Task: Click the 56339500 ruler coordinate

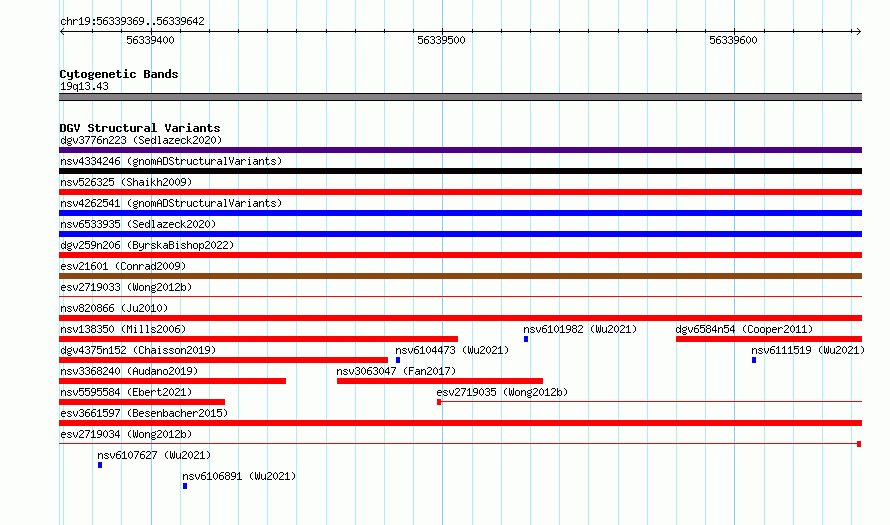Action: (441, 40)
